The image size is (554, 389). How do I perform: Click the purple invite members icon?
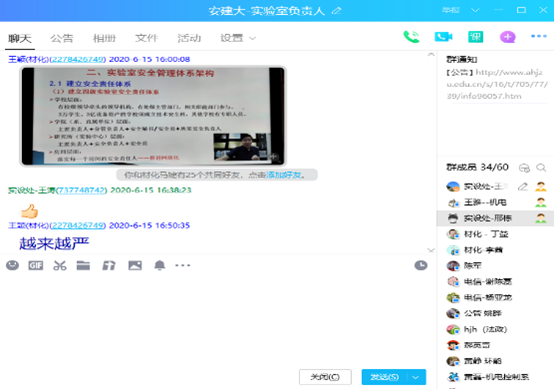[x=507, y=37]
